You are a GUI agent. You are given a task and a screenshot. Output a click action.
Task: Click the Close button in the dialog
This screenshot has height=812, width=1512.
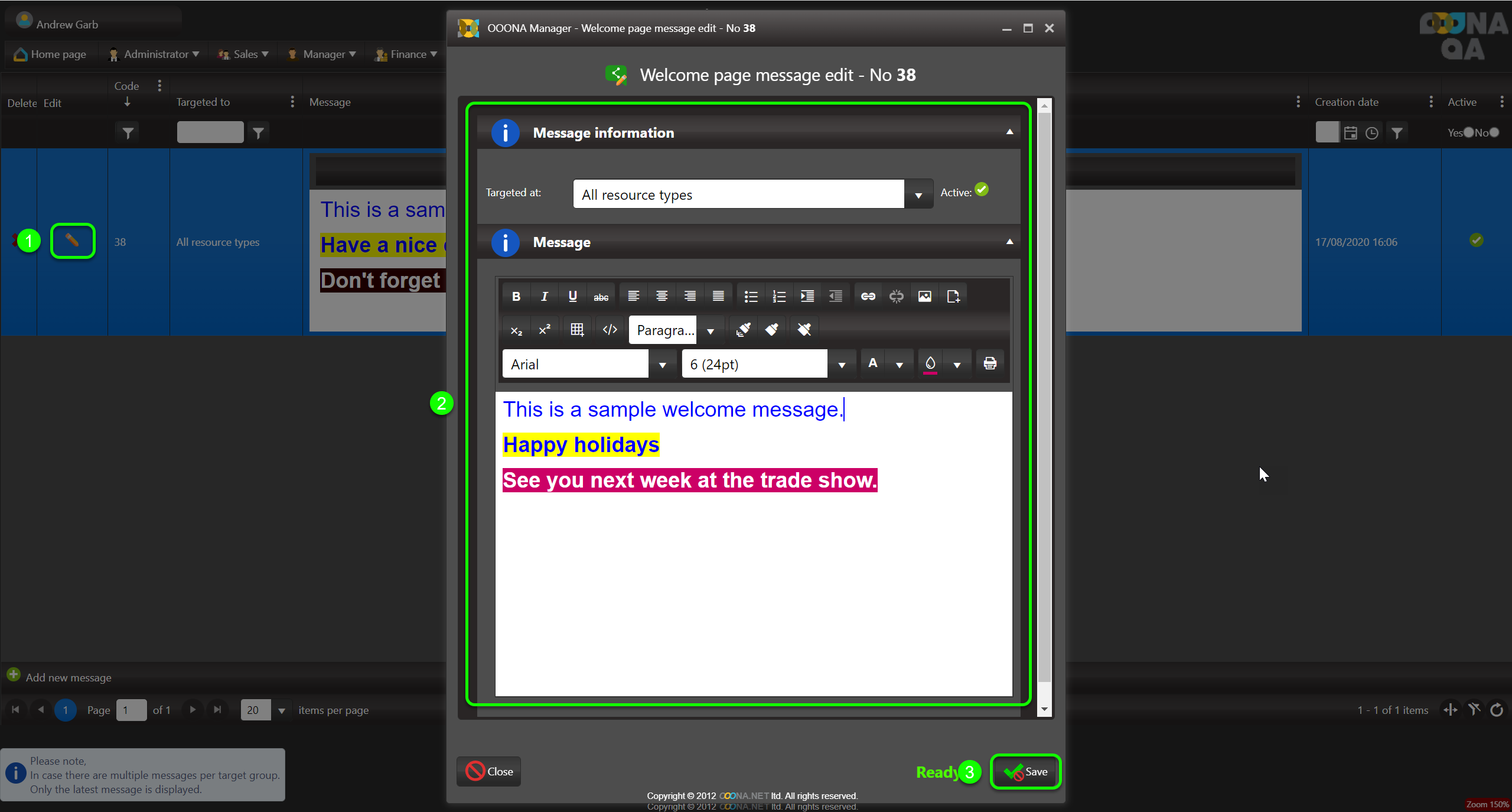coord(489,772)
